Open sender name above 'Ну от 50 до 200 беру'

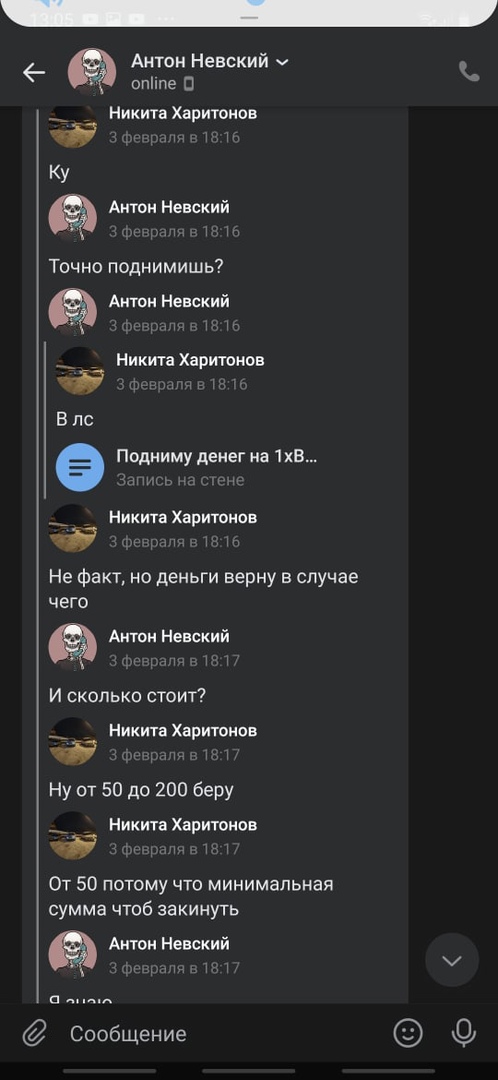pos(183,730)
